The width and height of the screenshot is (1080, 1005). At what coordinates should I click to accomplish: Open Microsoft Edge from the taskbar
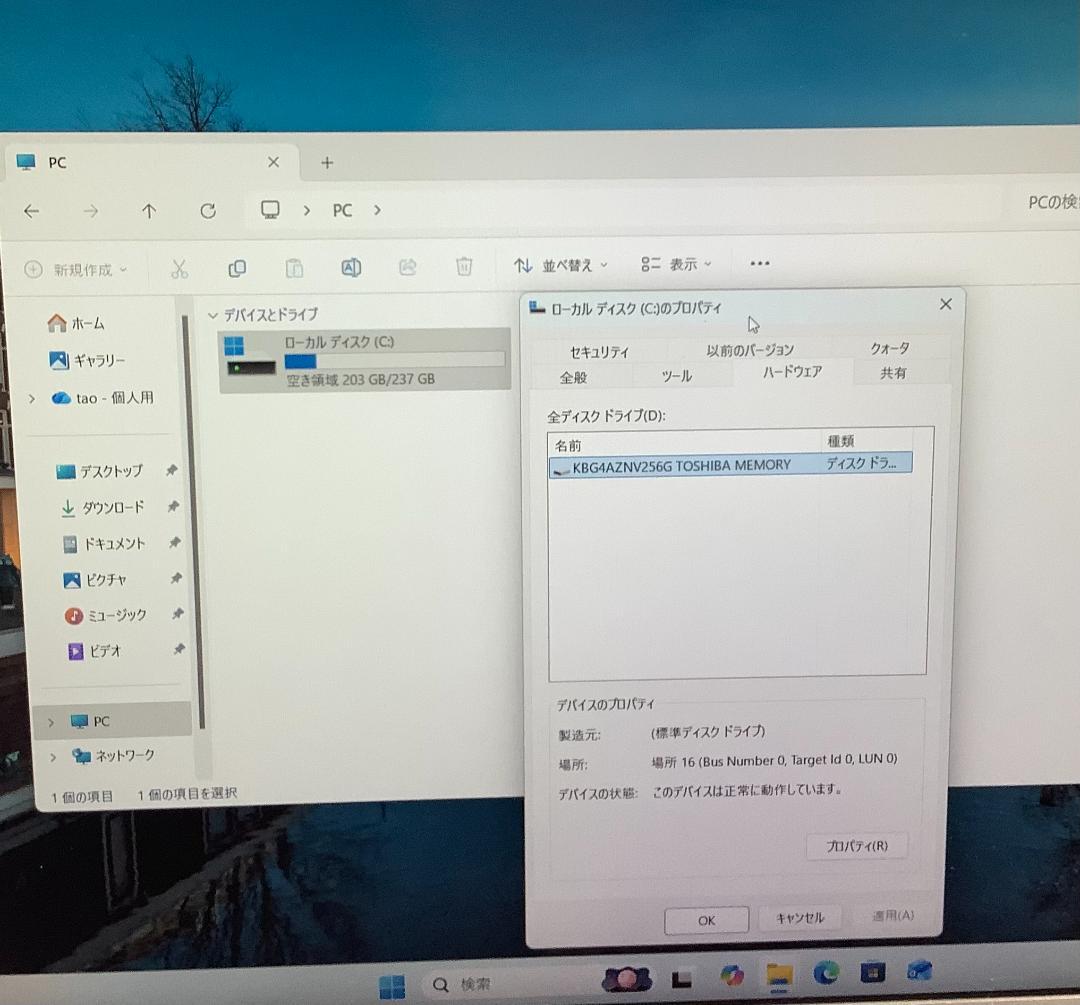(x=826, y=972)
